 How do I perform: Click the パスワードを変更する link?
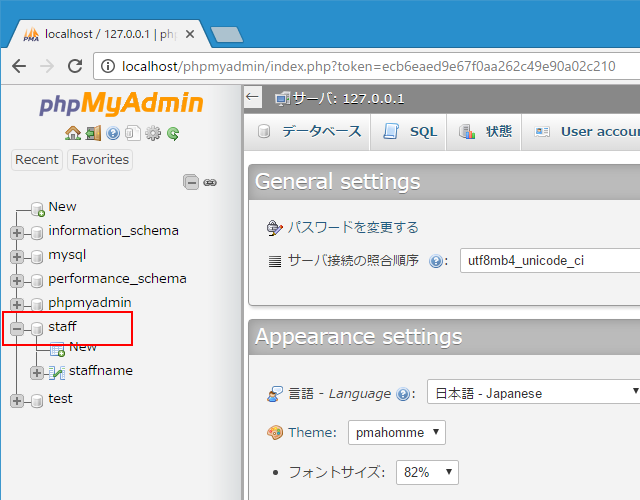353,227
